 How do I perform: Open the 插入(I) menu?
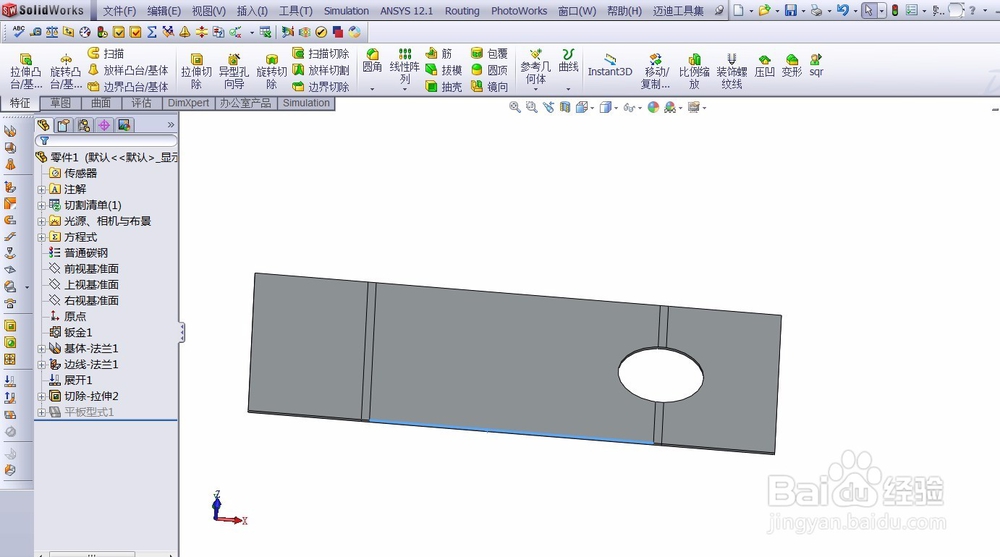[x=253, y=11]
